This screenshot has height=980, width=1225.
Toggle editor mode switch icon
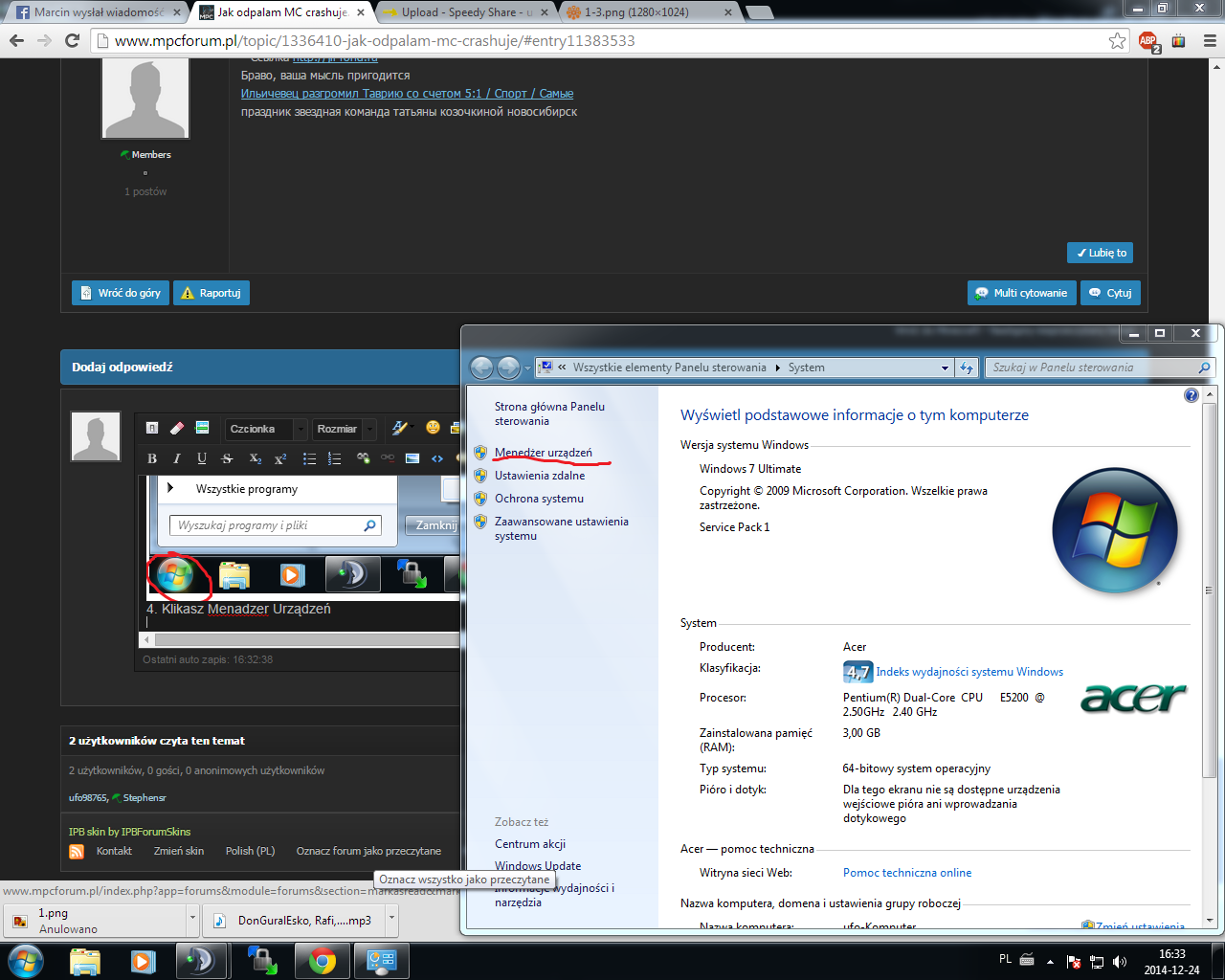pos(152,428)
